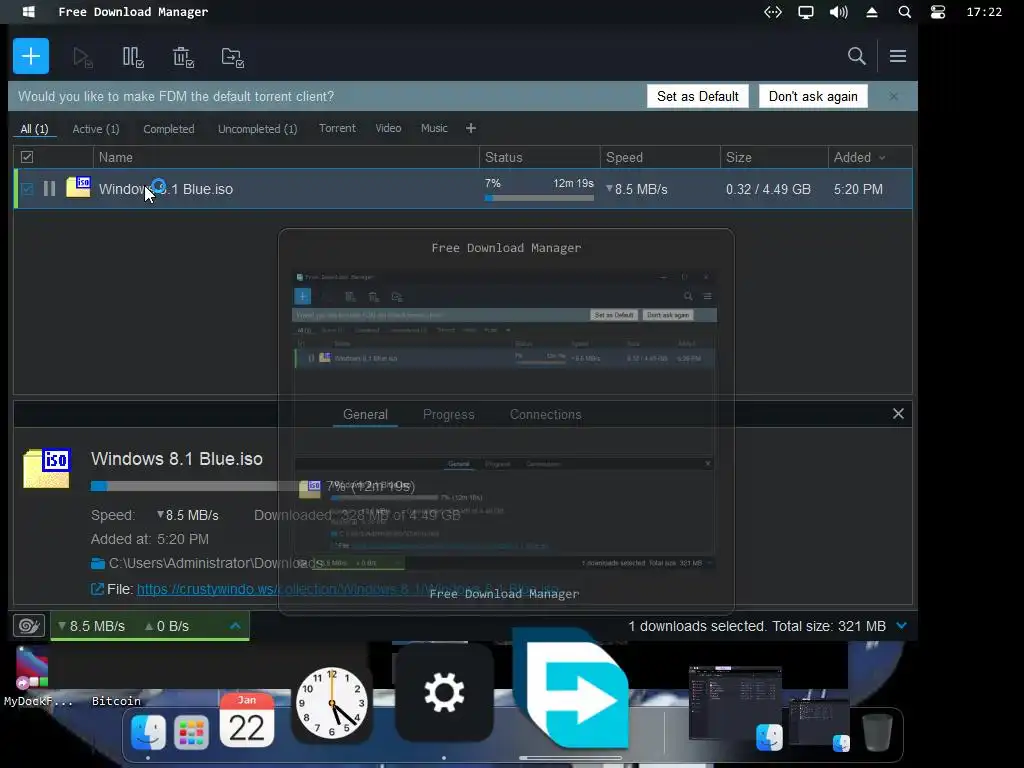This screenshot has width=1024, height=768.
Task: Expand the speed panel chevron in status bar
Action: tap(235, 626)
